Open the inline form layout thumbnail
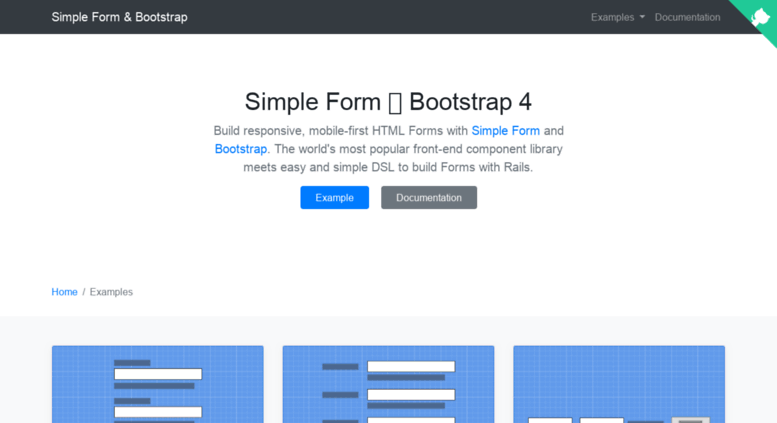 619,384
